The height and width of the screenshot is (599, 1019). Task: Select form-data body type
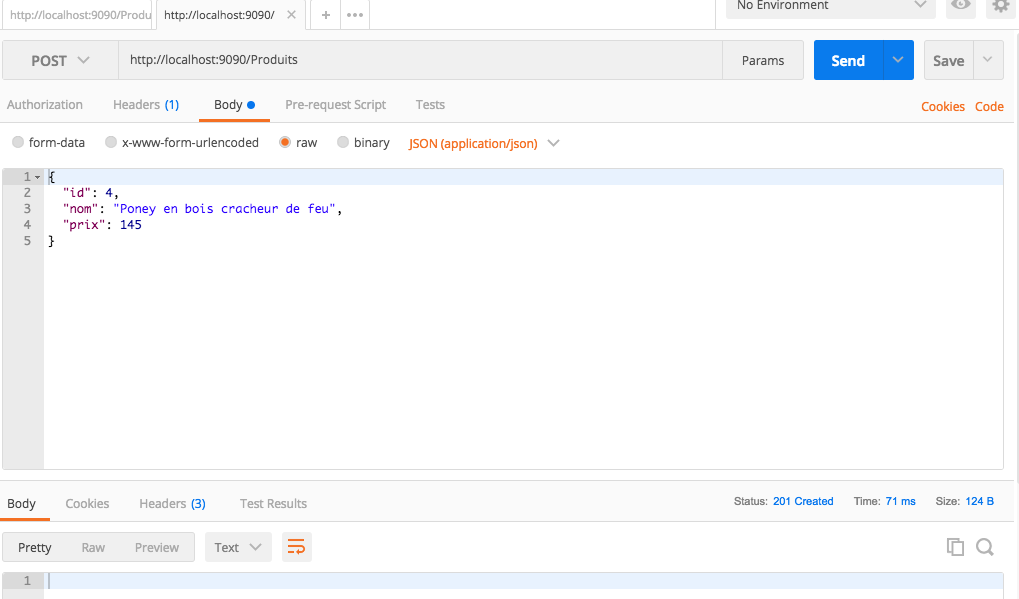tap(18, 142)
